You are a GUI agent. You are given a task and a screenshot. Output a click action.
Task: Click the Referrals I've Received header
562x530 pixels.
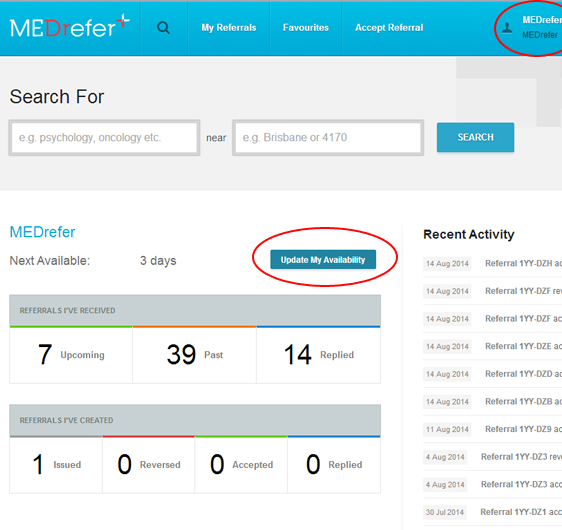(x=195, y=310)
